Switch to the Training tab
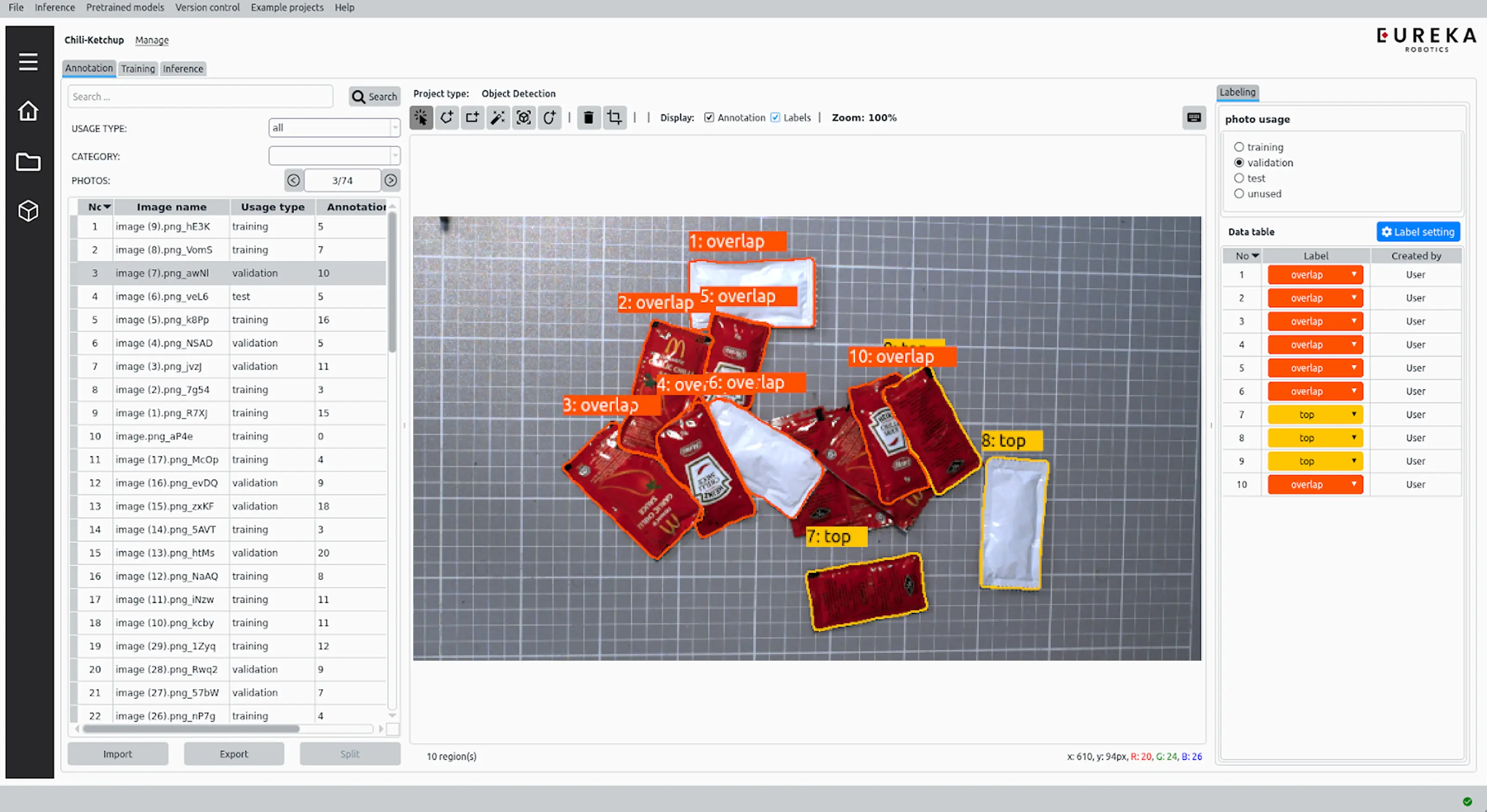 point(138,69)
